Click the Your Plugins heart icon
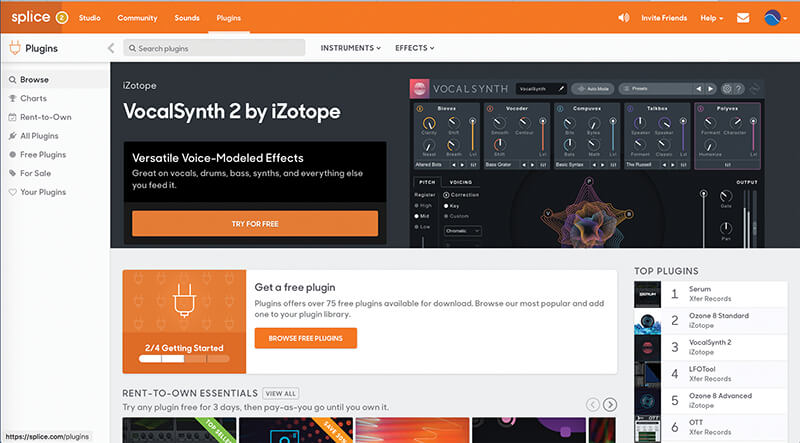 (x=13, y=192)
